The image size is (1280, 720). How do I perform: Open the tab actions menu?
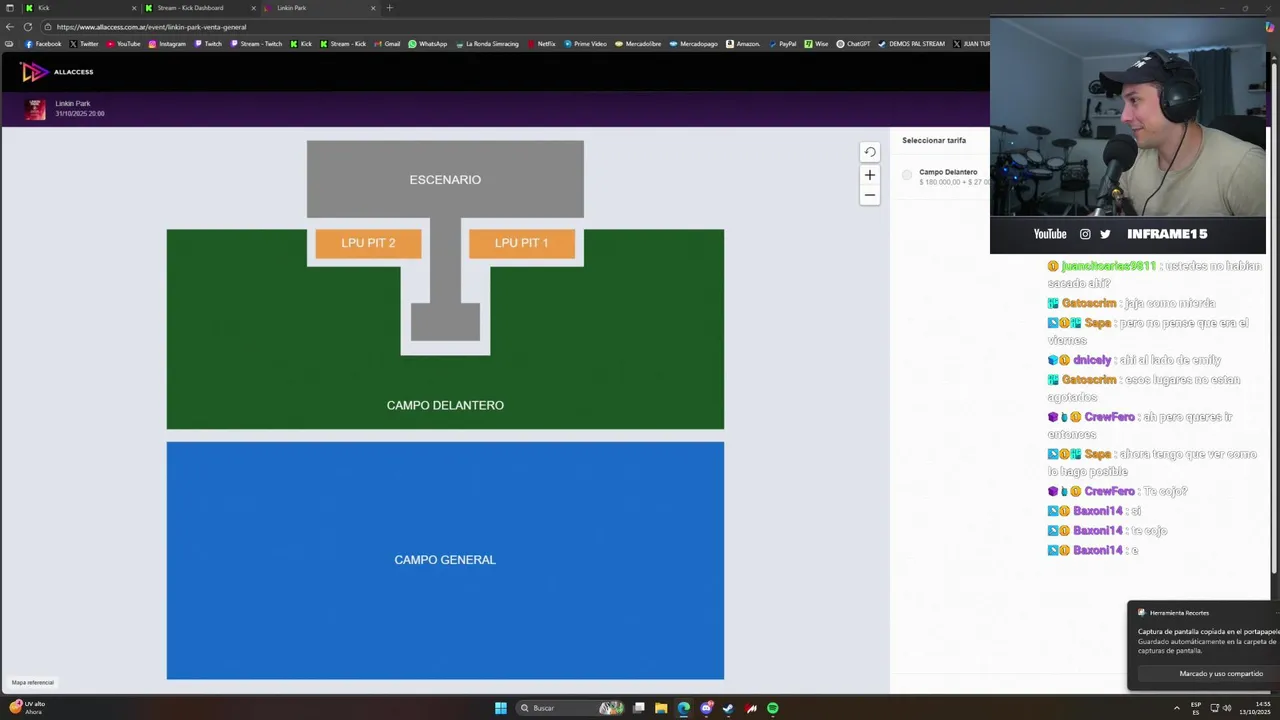9,8
